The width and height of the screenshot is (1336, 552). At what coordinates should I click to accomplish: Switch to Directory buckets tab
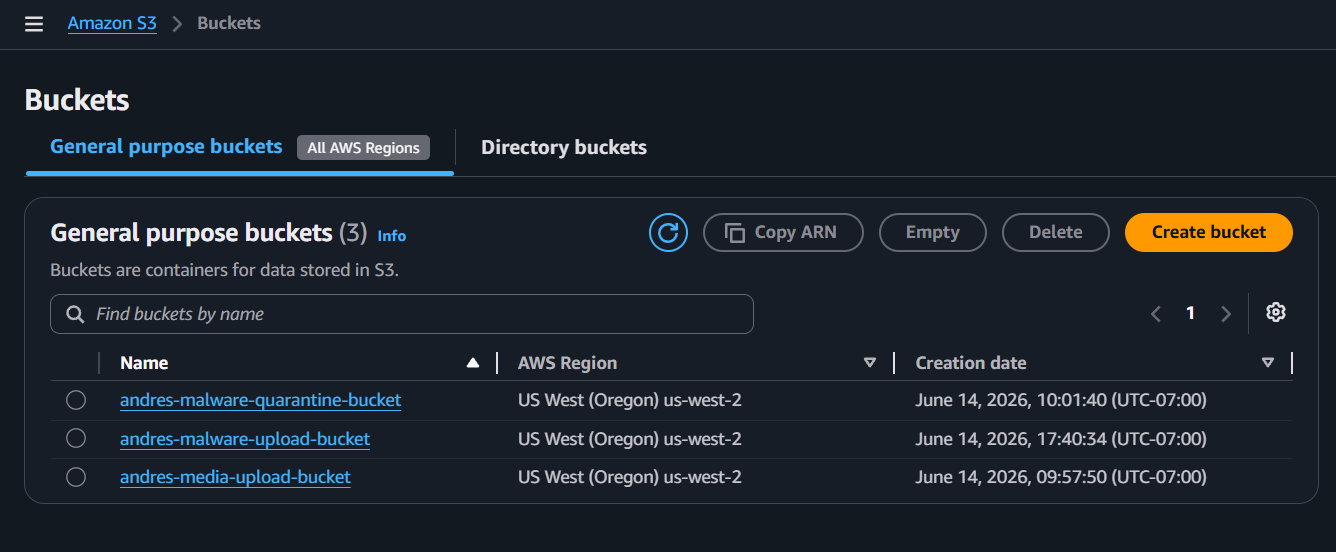(564, 147)
